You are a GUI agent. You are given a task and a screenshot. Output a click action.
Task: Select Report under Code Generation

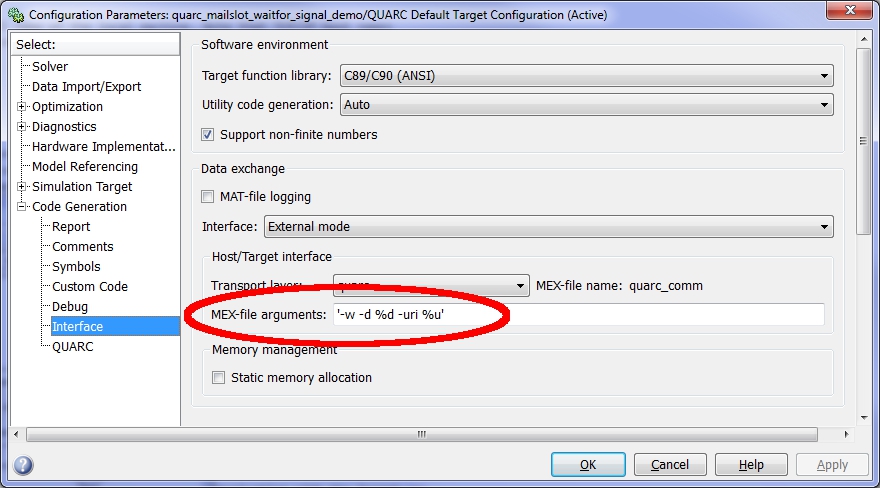click(x=71, y=227)
